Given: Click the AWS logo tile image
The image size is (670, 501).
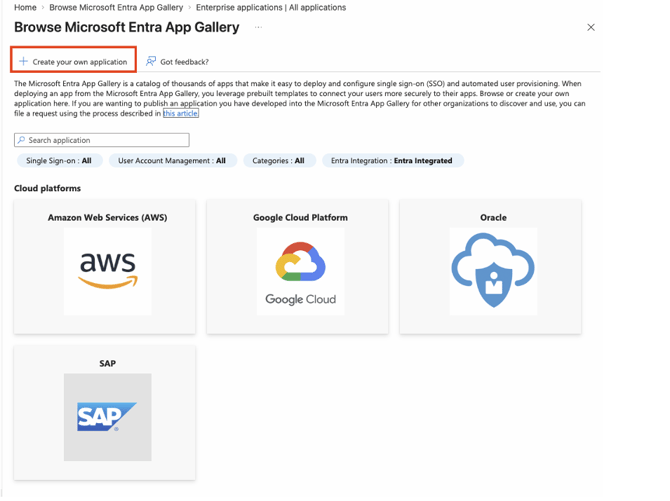Looking at the screenshot, I should [x=107, y=271].
